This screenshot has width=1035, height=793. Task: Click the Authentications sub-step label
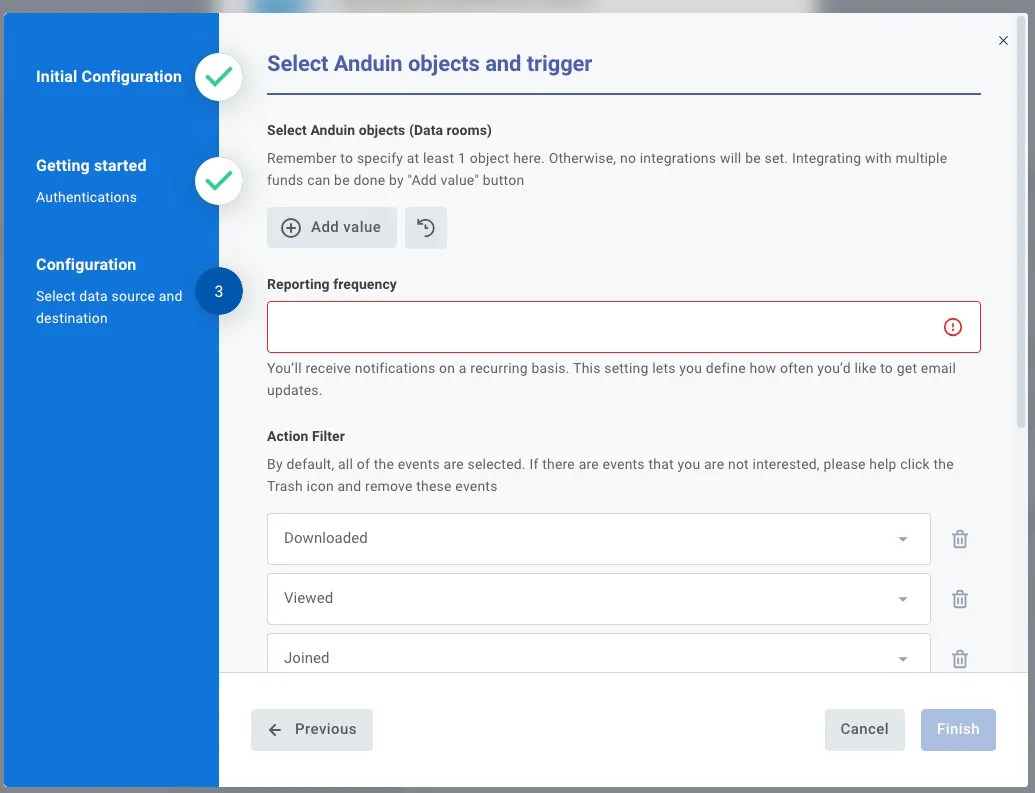tap(86, 197)
